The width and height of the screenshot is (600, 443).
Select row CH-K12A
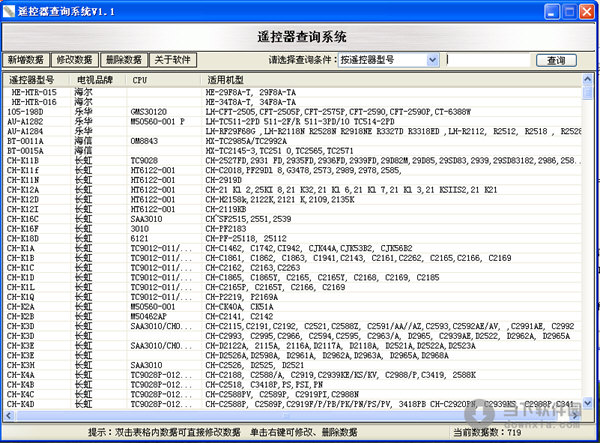(x=292, y=190)
